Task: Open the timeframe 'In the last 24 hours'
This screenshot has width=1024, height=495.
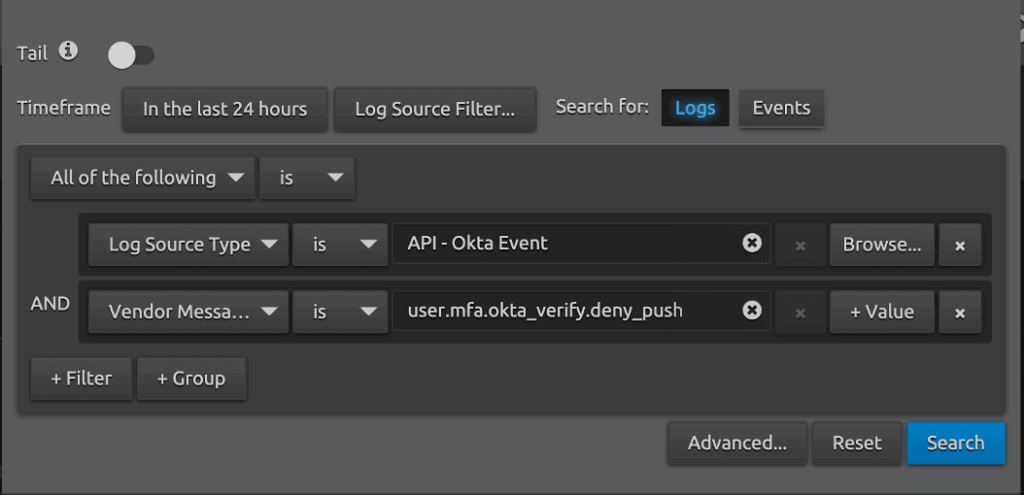Action: [x=224, y=109]
